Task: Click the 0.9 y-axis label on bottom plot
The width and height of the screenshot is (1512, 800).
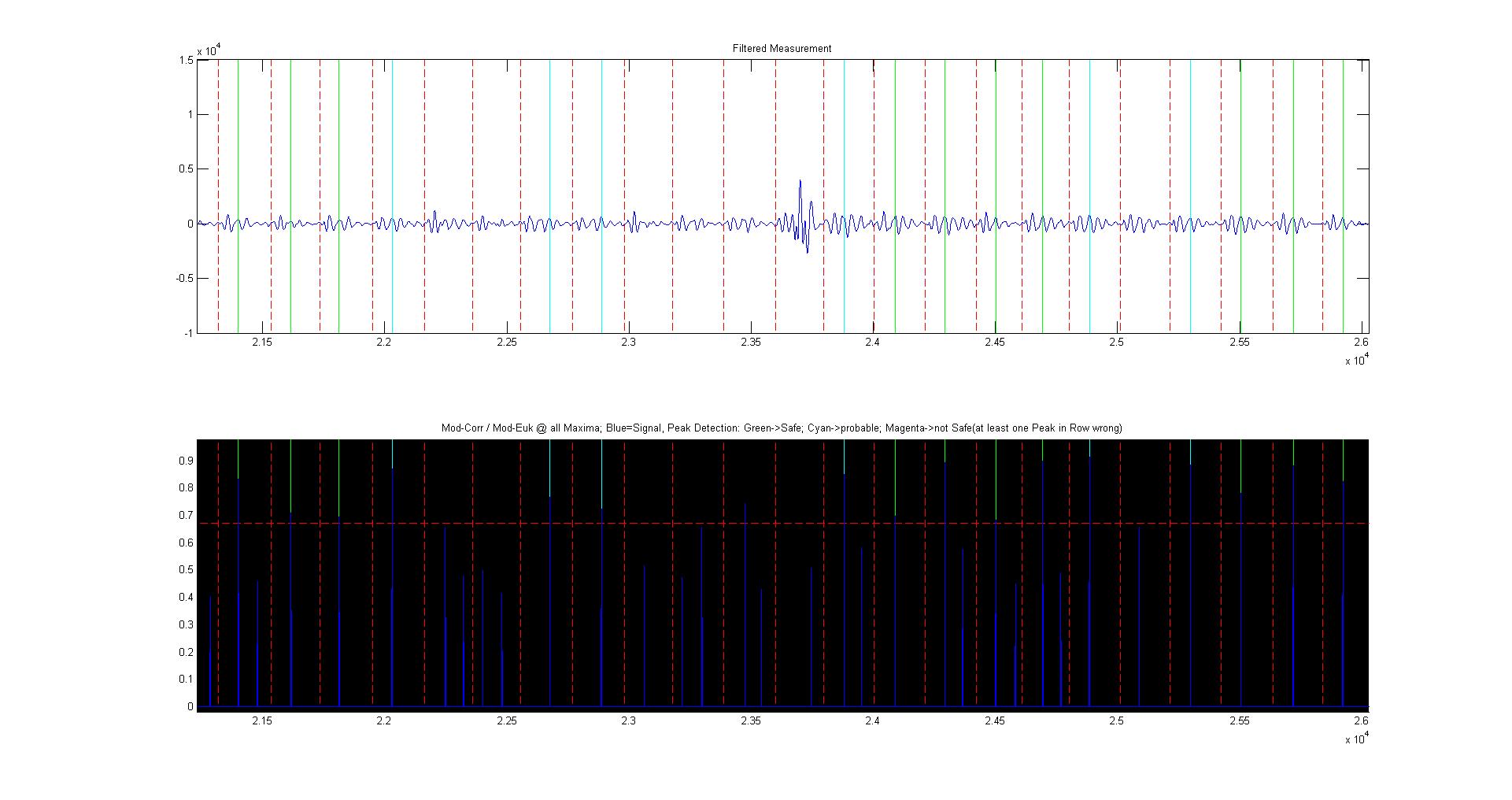Action: point(186,461)
